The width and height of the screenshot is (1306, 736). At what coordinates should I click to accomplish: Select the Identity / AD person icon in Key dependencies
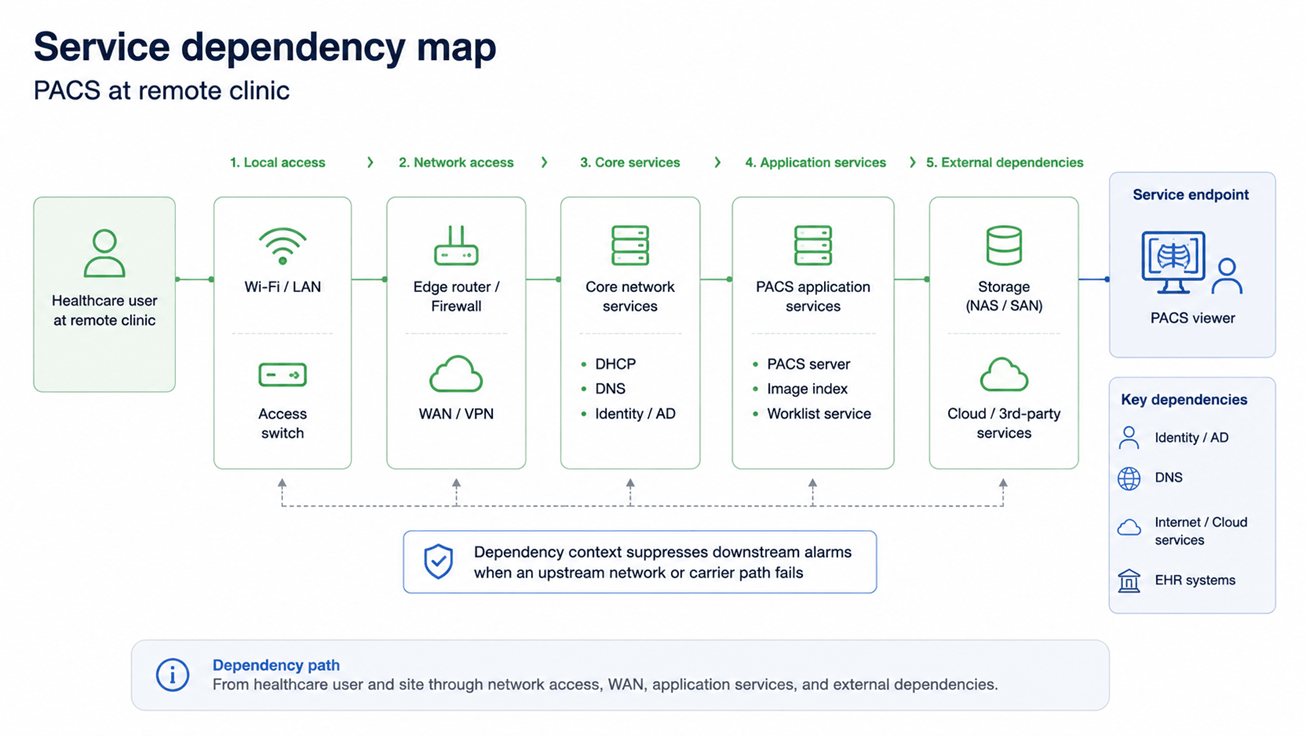[x=1129, y=437]
